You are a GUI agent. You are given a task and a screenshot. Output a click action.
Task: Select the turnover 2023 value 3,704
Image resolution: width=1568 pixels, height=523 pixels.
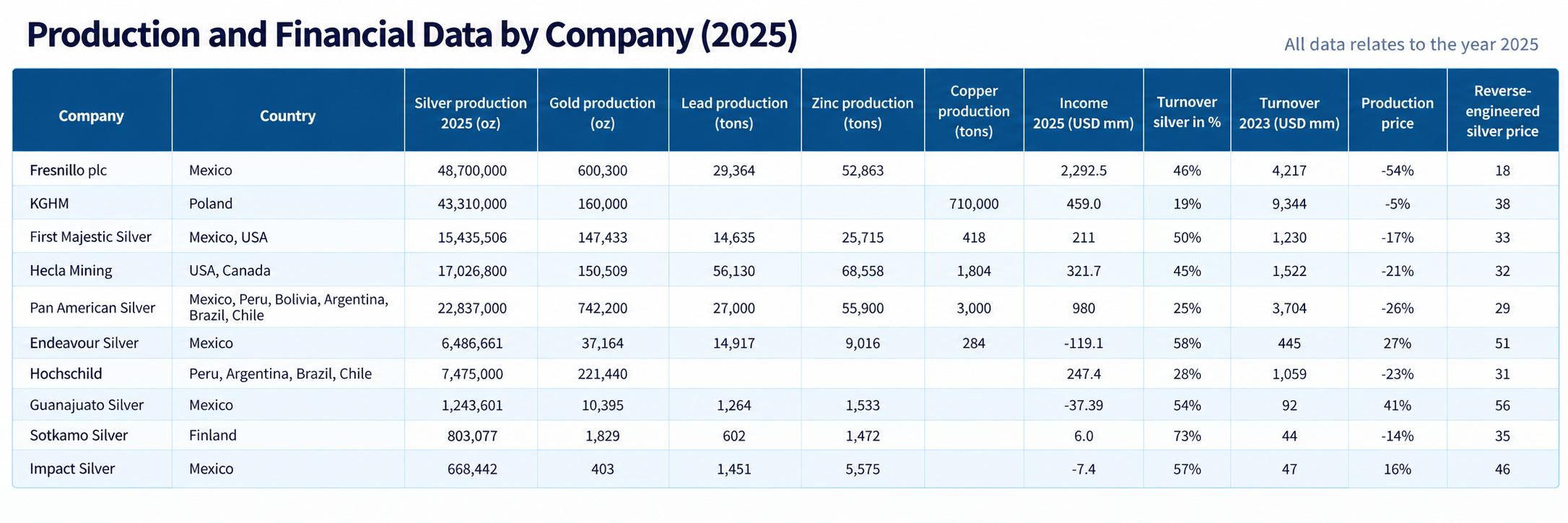pyautogui.click(x=1289, y=308)
